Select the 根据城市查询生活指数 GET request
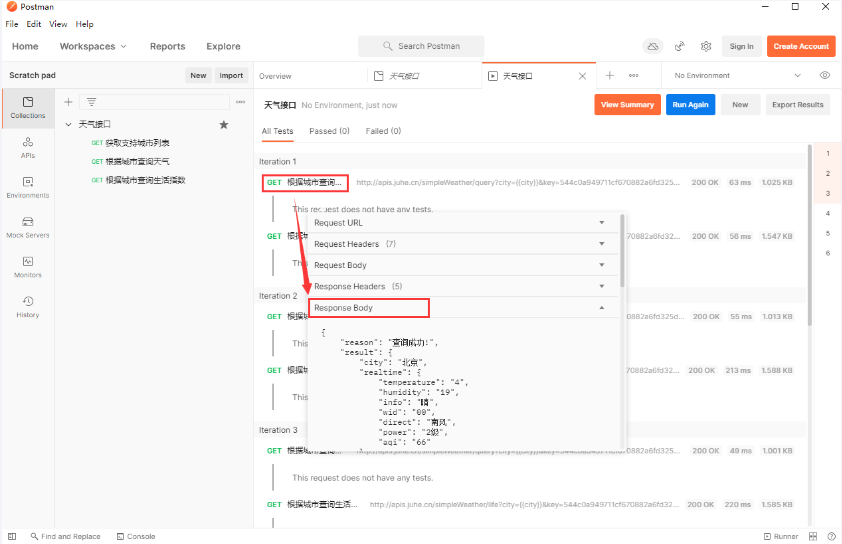842x544 pixels. (139, 180)
